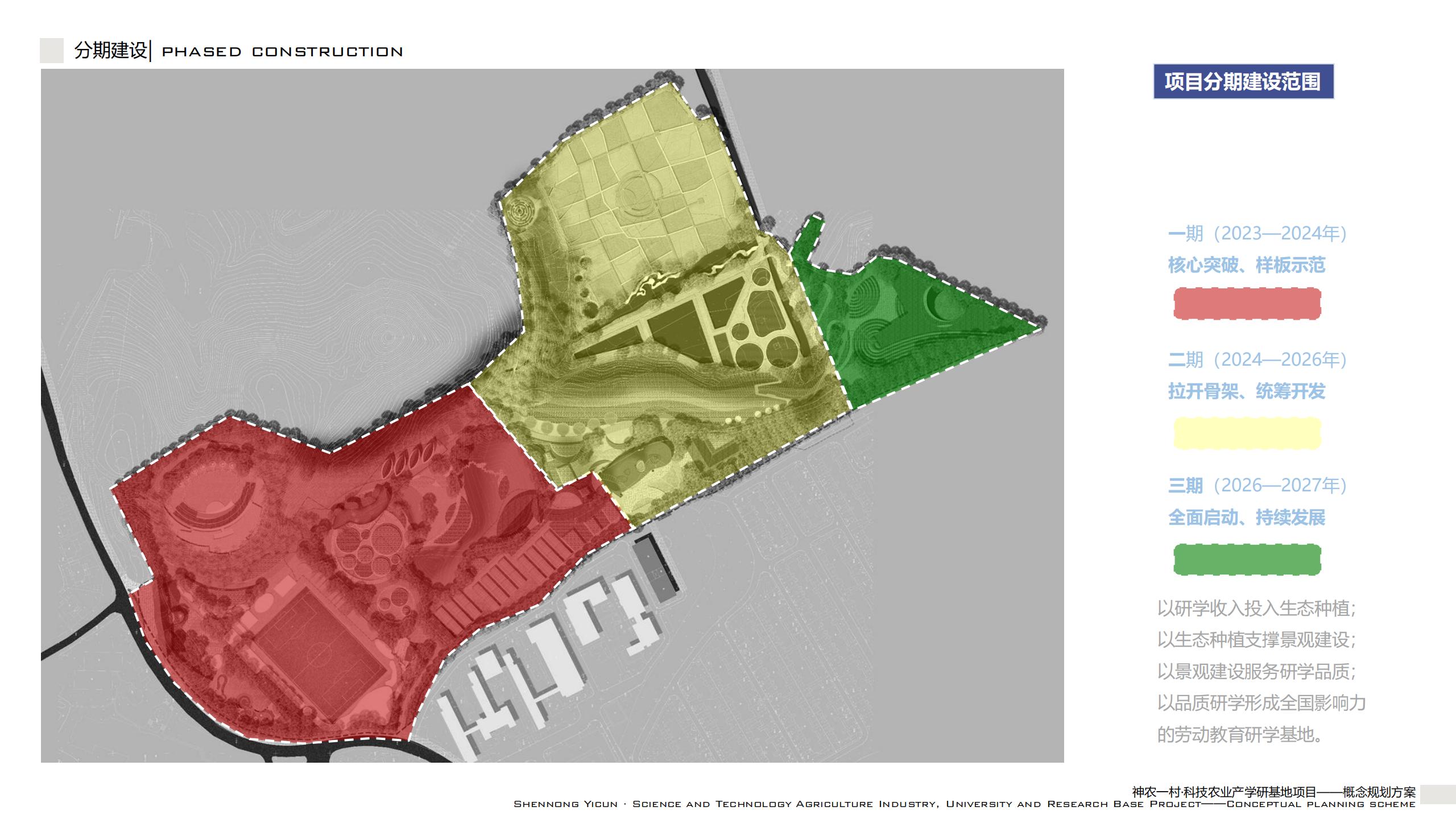Click the 神农一村 project footer text
This screenshot has height=819, width=1456.
click(x=1274, y=792)
